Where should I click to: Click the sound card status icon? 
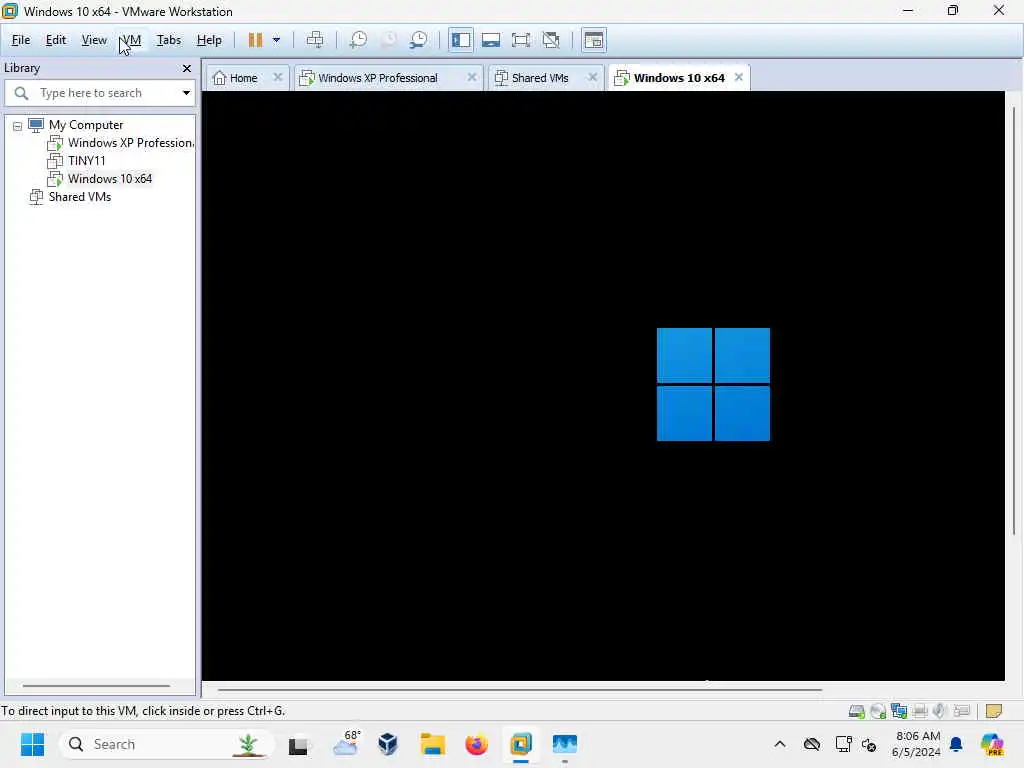pos(940,711)
